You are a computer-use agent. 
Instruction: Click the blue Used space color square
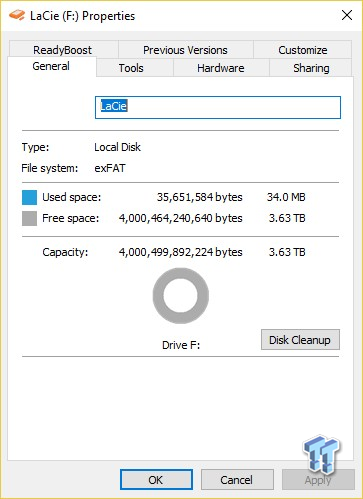coord(29,197)
